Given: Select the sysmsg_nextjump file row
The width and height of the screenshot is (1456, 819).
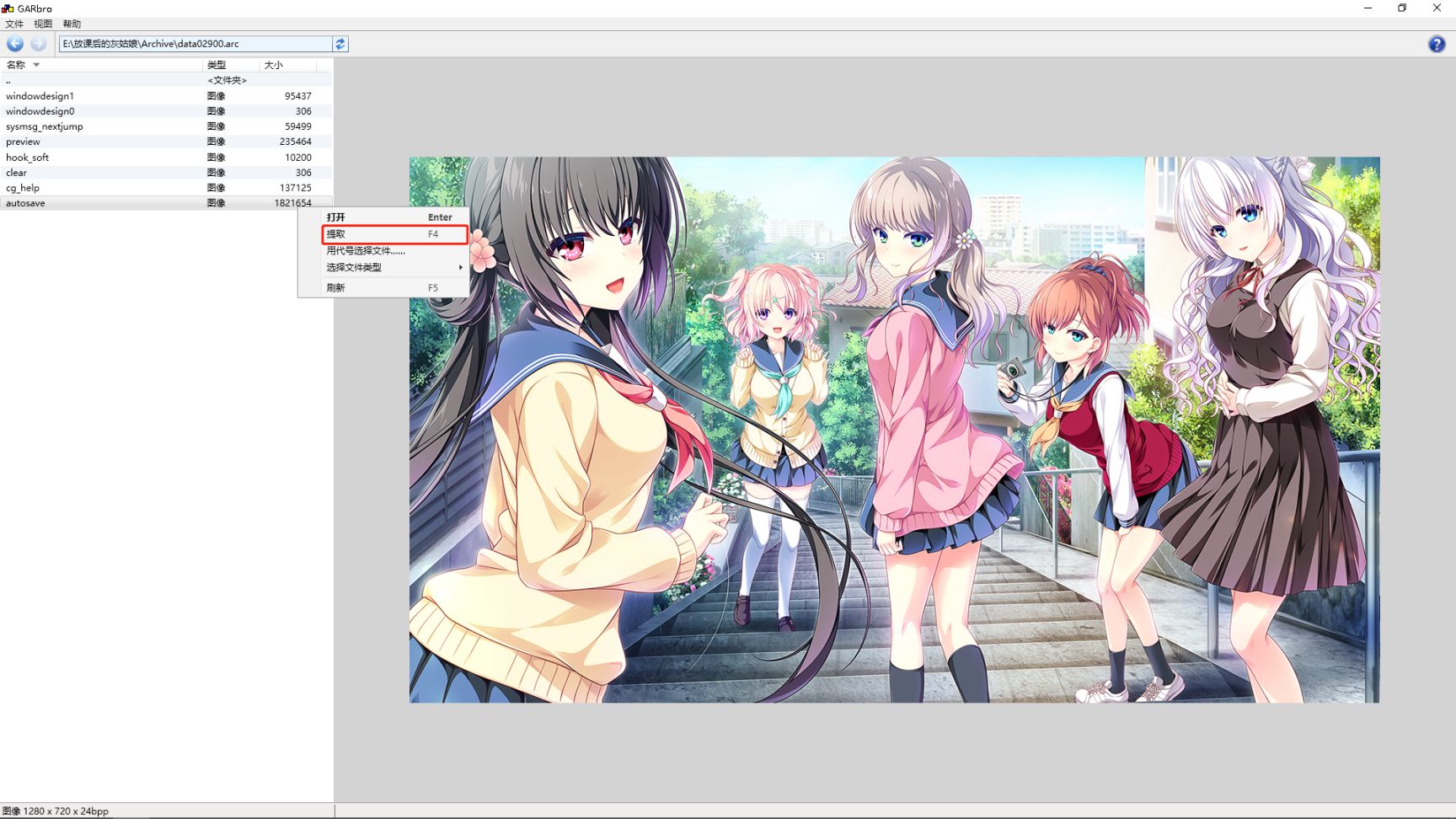Looking at the screenshot, I should 166,126.
